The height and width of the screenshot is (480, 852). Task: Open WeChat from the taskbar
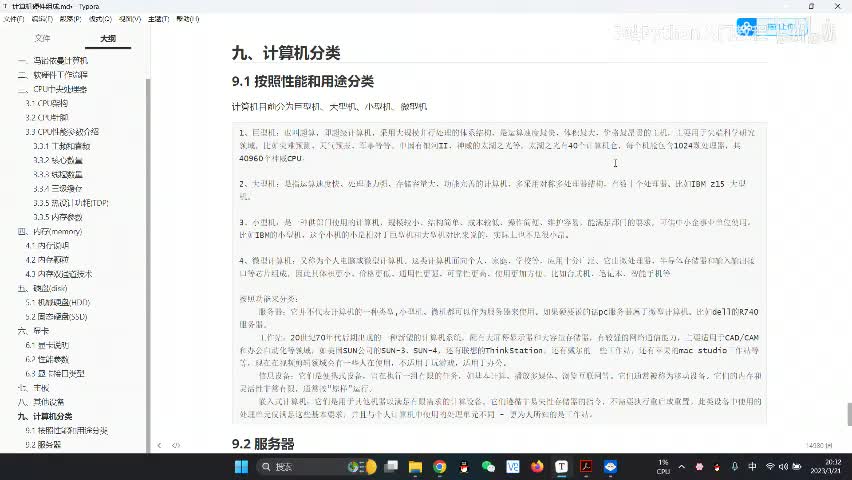[488, 466]
